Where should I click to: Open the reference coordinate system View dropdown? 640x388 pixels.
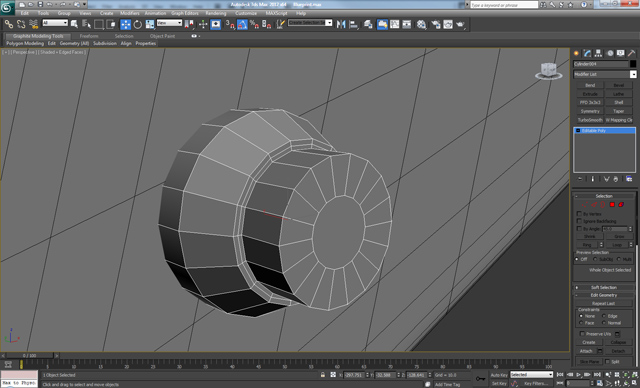point(169,23)
